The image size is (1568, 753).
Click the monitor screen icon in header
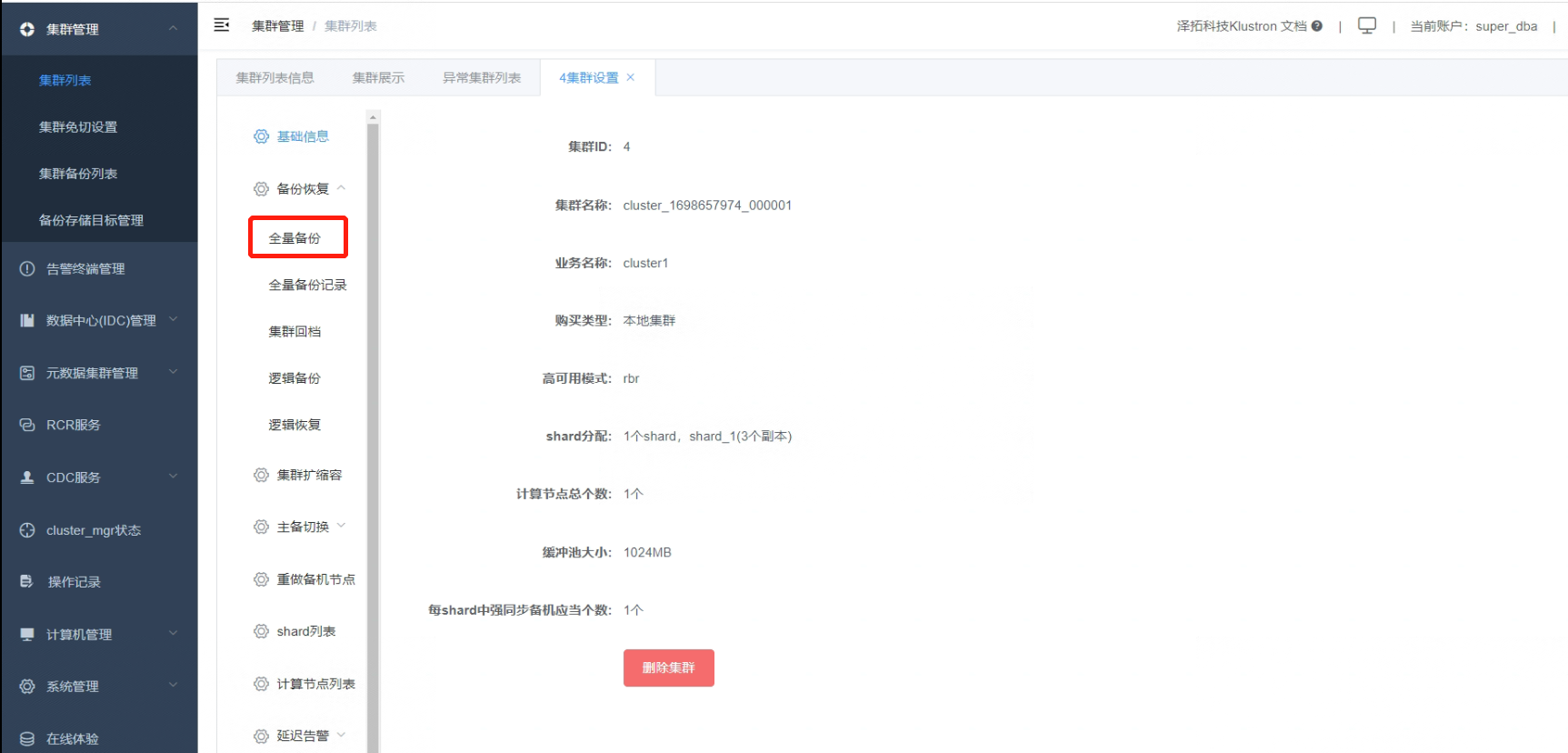1367,25
